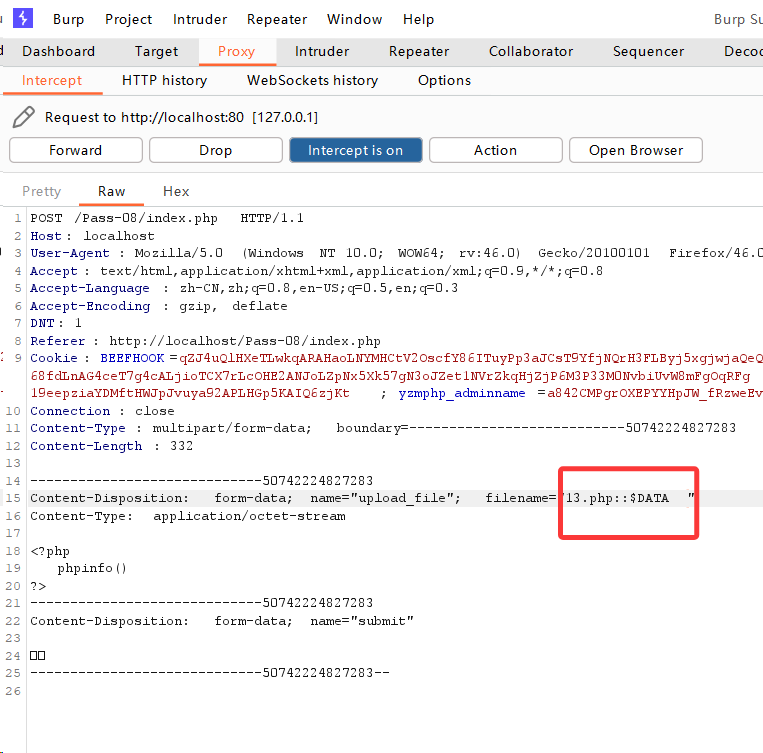Click the application/octet-stream content type line

(188, 516)
